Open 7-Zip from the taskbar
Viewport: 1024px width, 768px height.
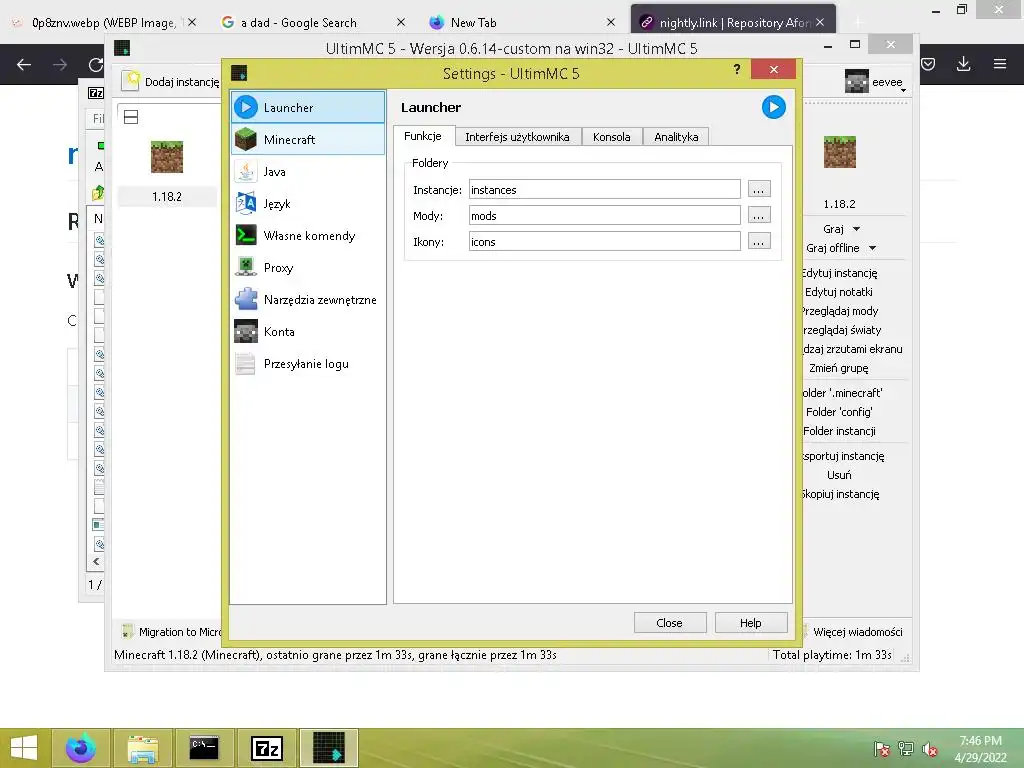click(266, 748)
